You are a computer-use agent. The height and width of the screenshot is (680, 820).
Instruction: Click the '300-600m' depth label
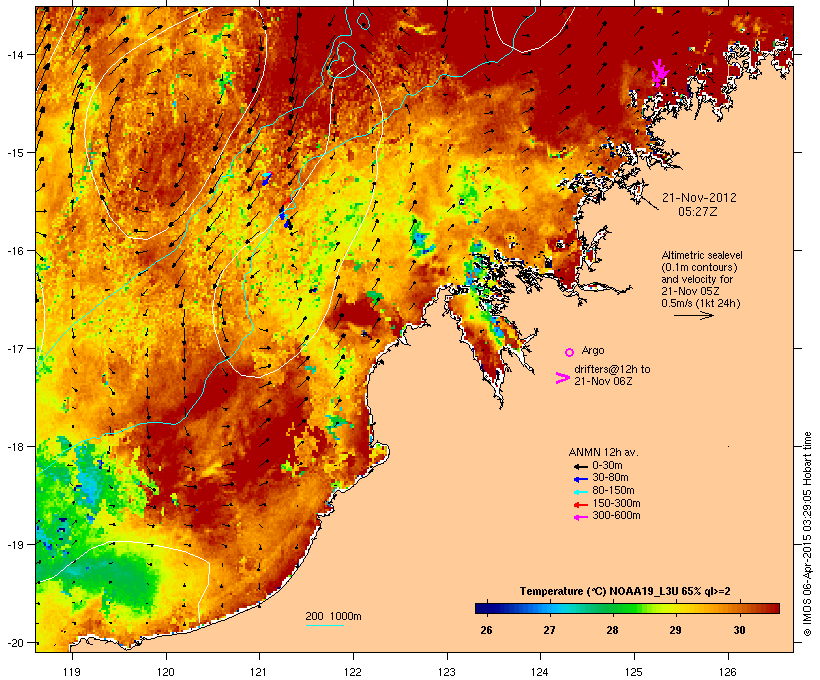point(616,516)
